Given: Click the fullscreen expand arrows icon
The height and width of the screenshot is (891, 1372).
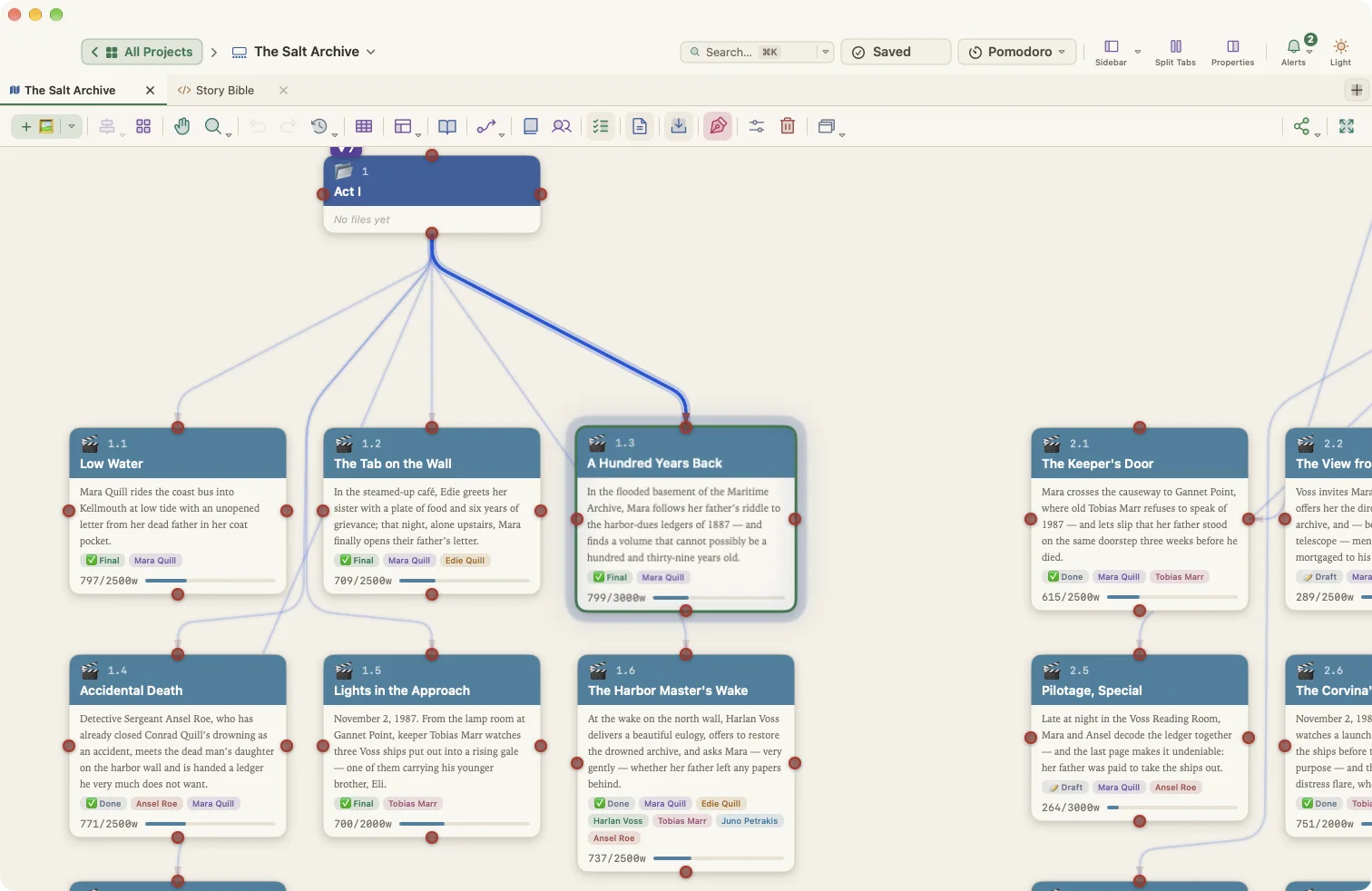Looking at the screenshot, I should tap(1347, 126).
